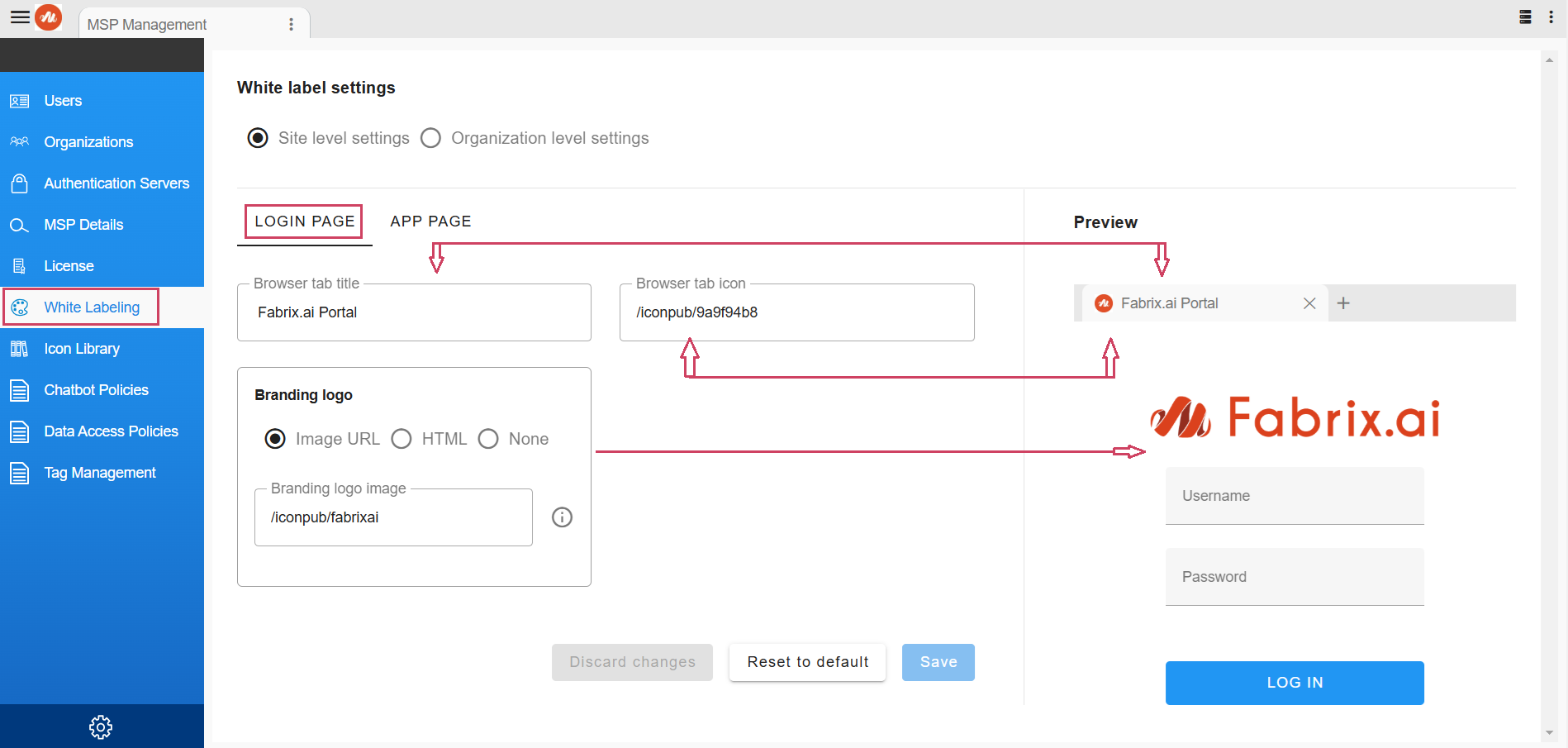Click the Authentication Servers lock icon
Viewport: 1568px width, 748px height.
tap(20, 183)
